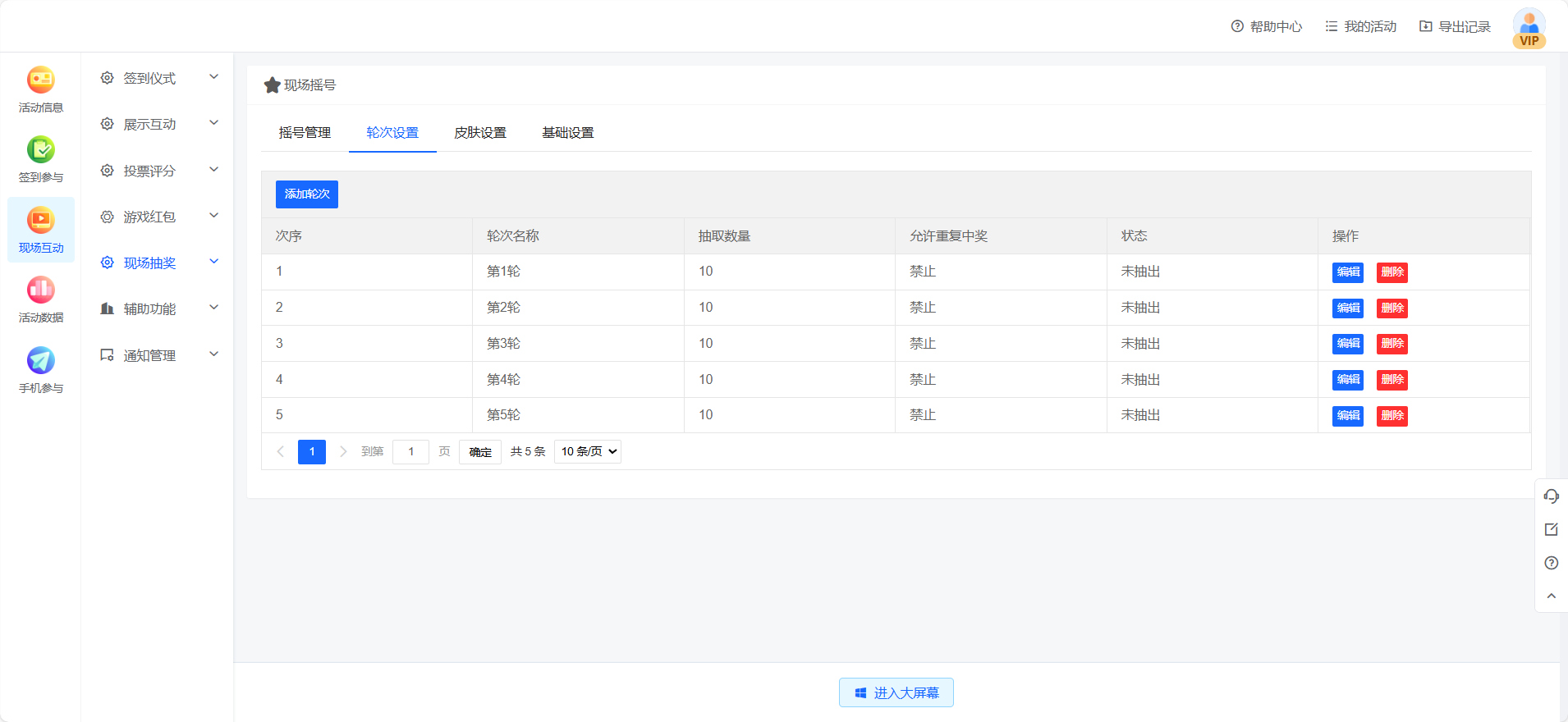Select the 活动数据 chart icon
The height and width of the screenshot is (722, 1568).
[x=41, y=290]
